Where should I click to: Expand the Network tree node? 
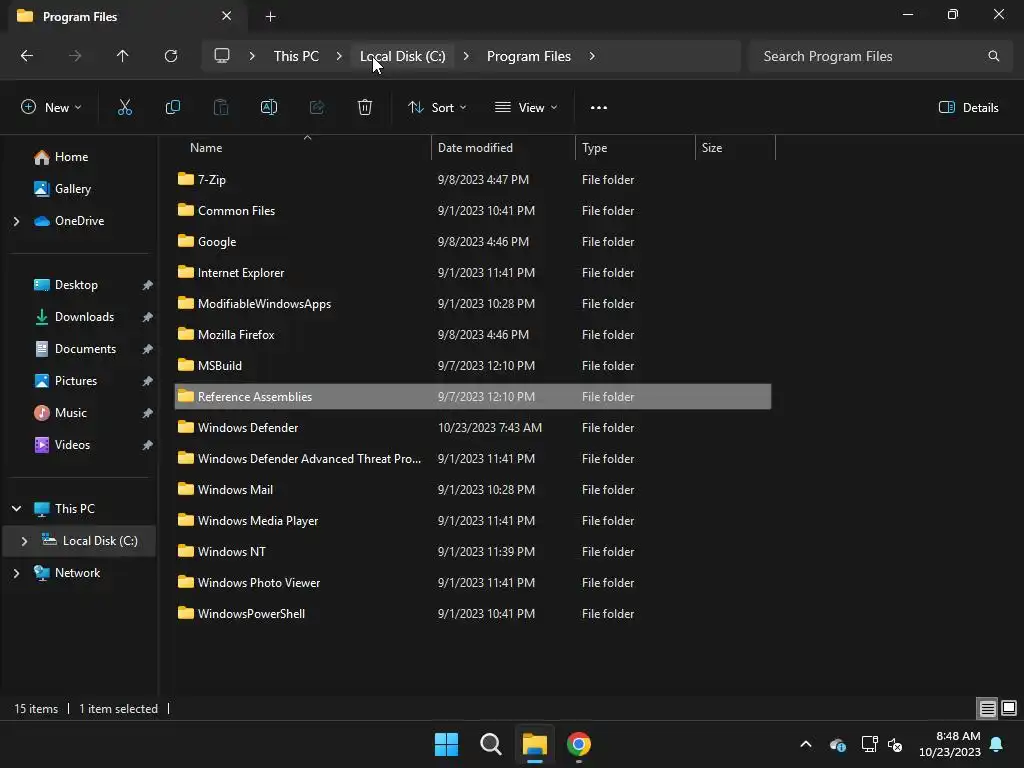pyautogui.click(x=16, y=573)
